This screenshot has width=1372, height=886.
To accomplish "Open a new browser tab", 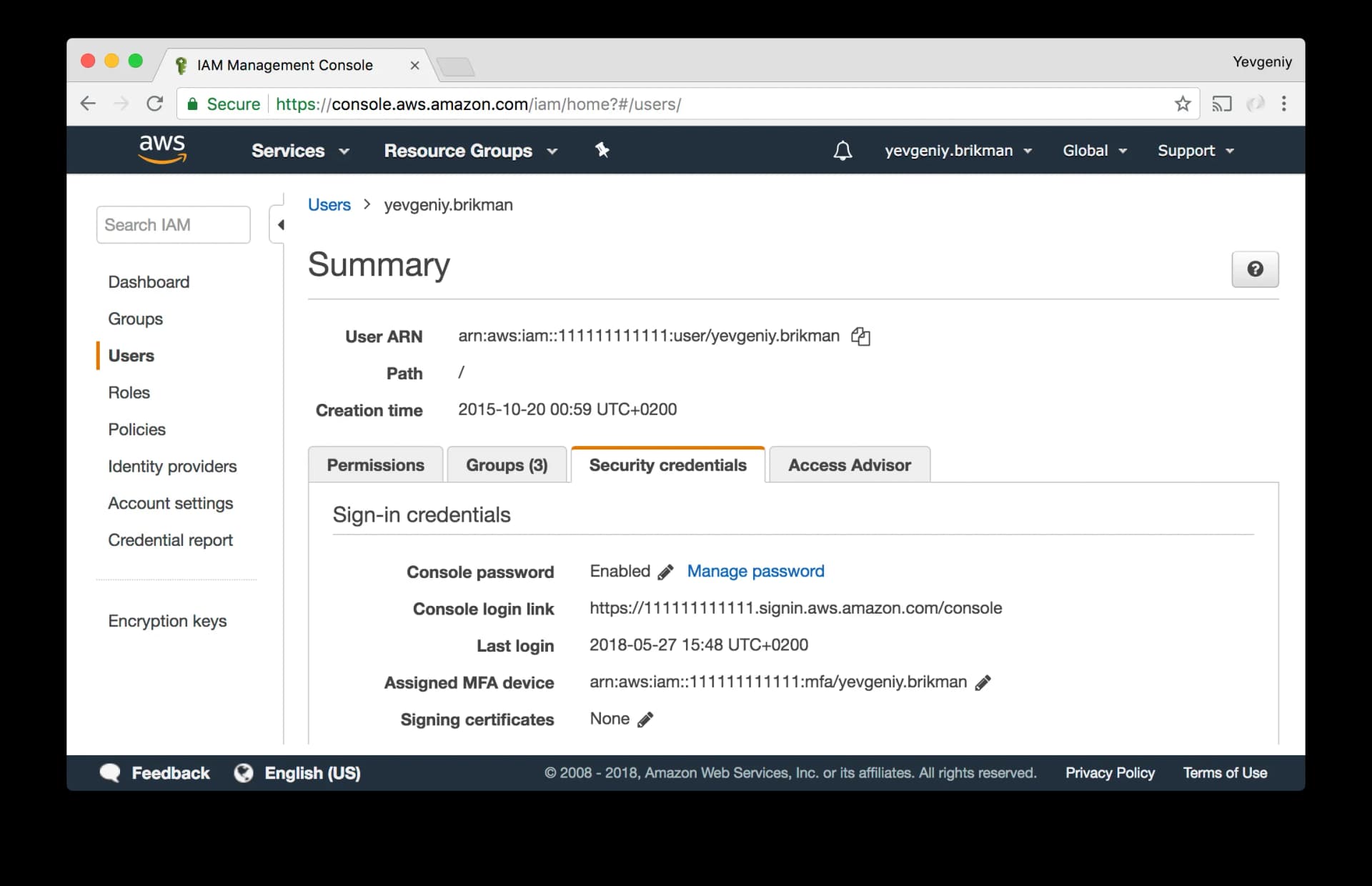I will click(x=455, y=67).
